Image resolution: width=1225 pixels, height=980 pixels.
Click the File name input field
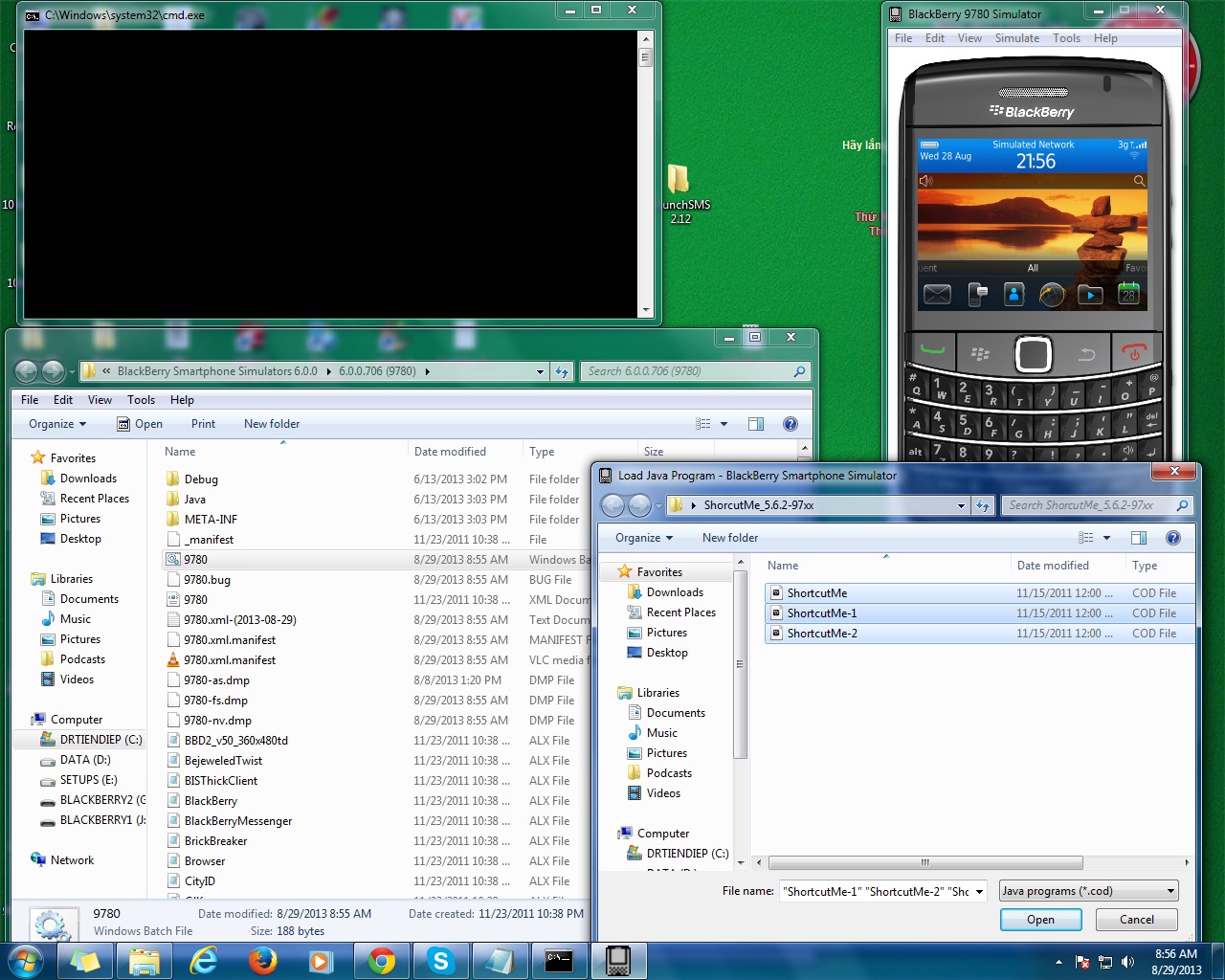pos(876,892)
